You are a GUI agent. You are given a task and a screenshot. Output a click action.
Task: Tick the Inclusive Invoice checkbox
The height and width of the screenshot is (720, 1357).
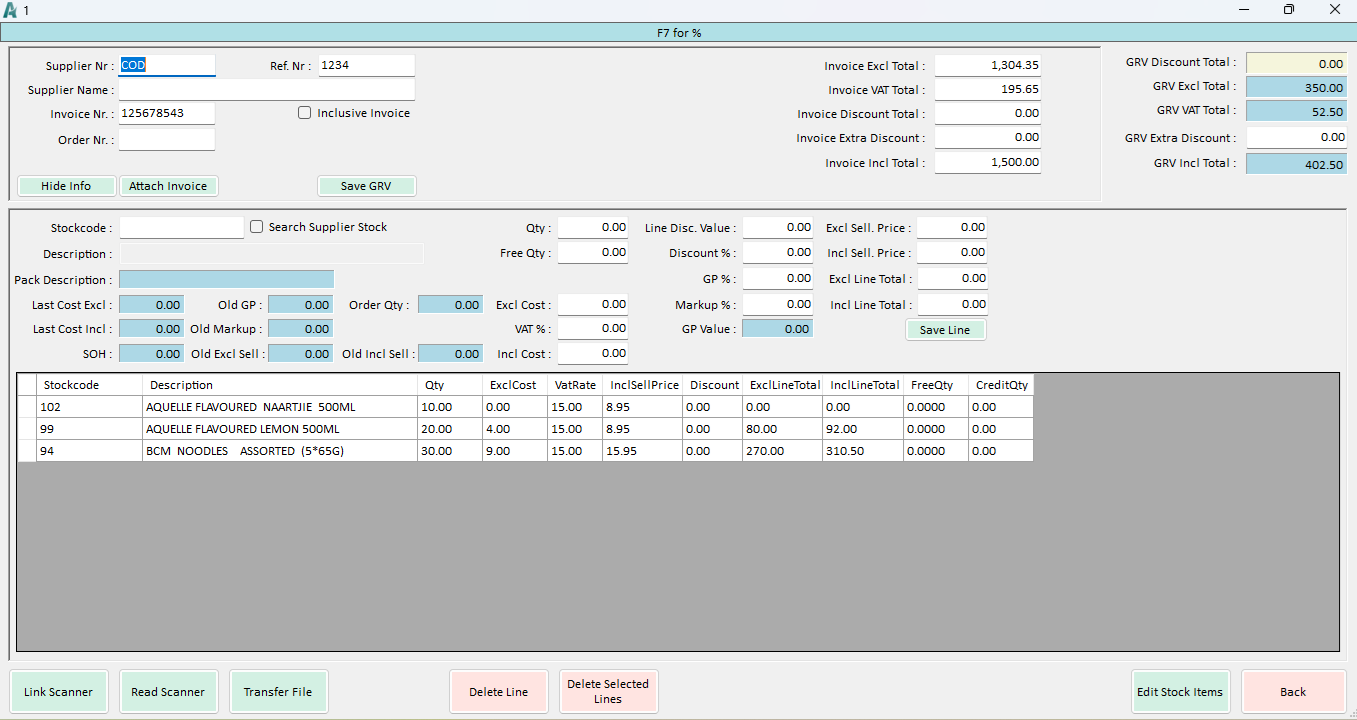point(305,113)
